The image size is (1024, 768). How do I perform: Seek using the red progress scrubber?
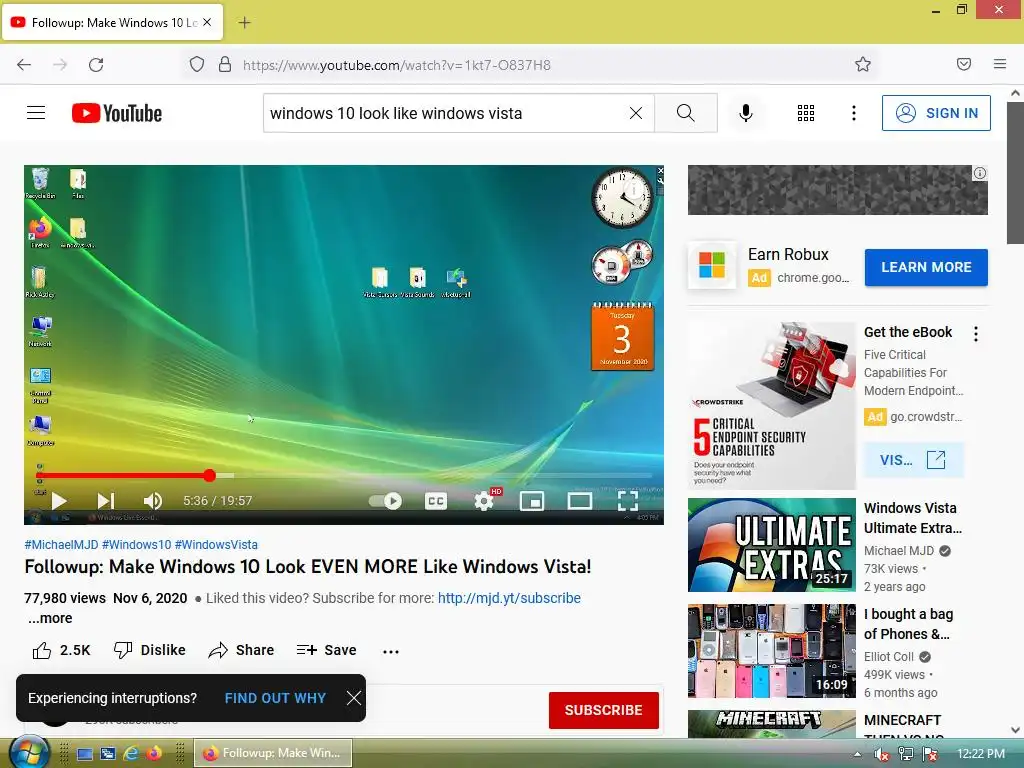click(209, 475)
